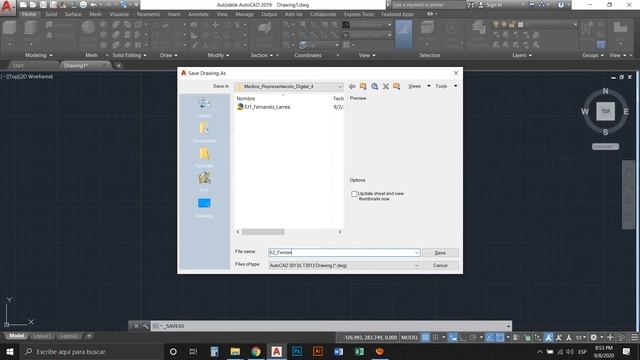640x360 pixels.
Task: Click horizontal scrollbar thumb in file list
Action: [263, 232]
